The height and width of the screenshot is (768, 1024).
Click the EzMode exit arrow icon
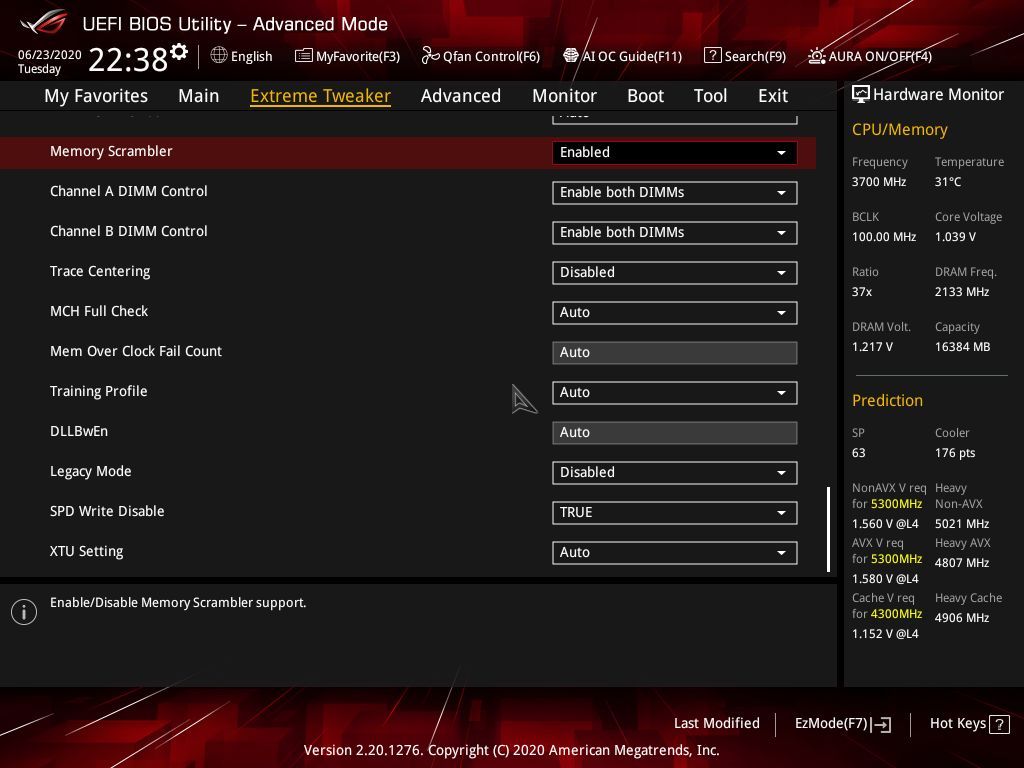click(881, 724)
